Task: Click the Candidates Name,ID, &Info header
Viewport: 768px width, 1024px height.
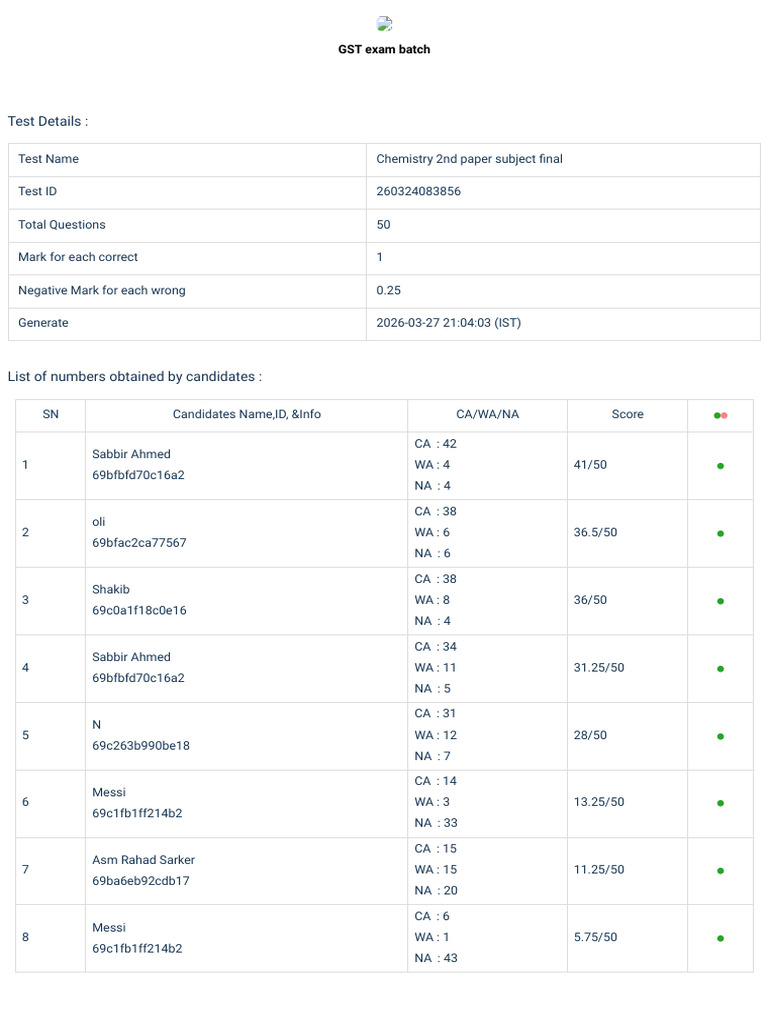Action: tap(247, 414)
